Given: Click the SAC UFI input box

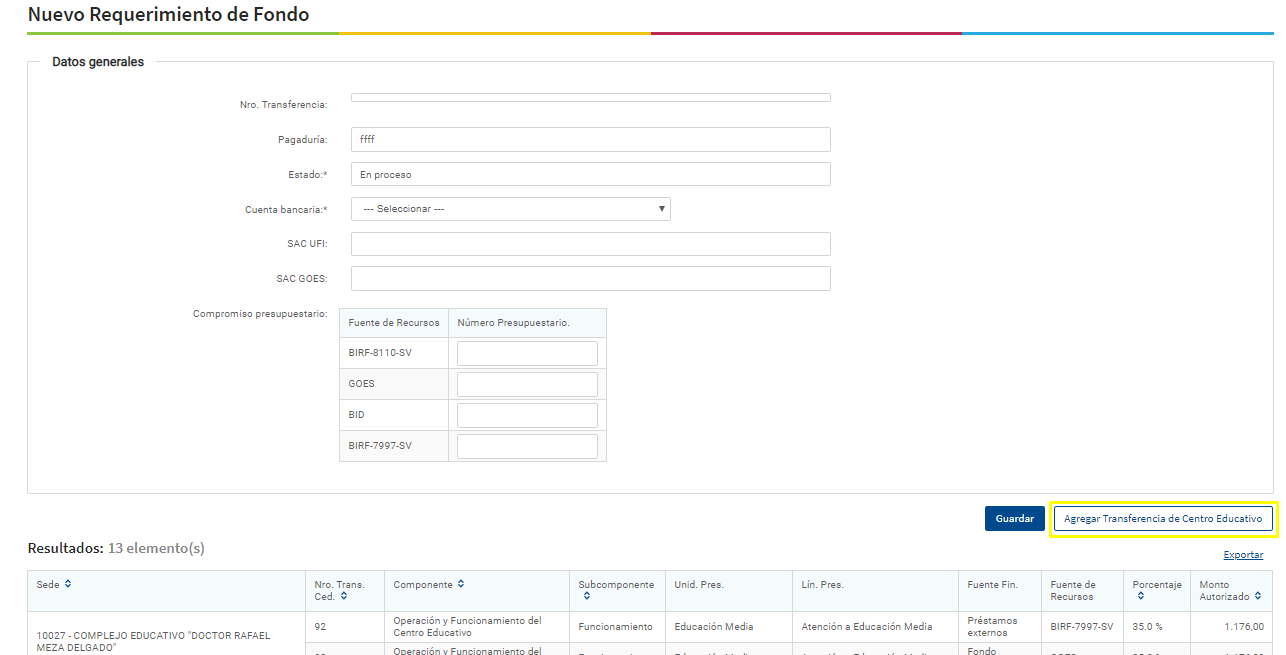Looking at the screenshot, I should (x=590, y=244).
